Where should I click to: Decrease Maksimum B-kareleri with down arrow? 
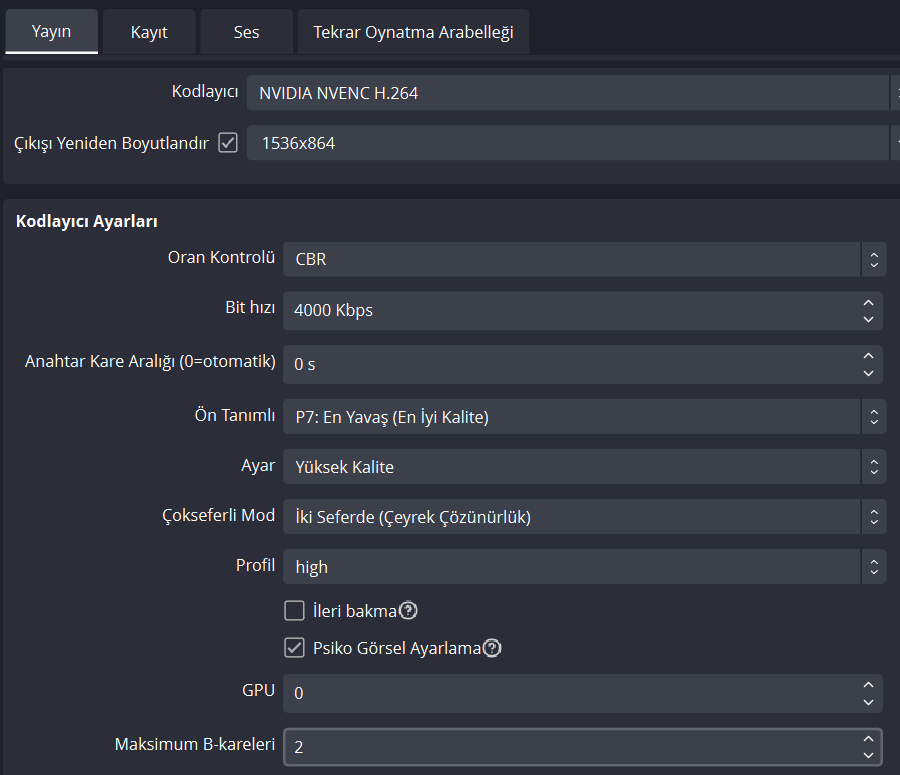(868, 755)
